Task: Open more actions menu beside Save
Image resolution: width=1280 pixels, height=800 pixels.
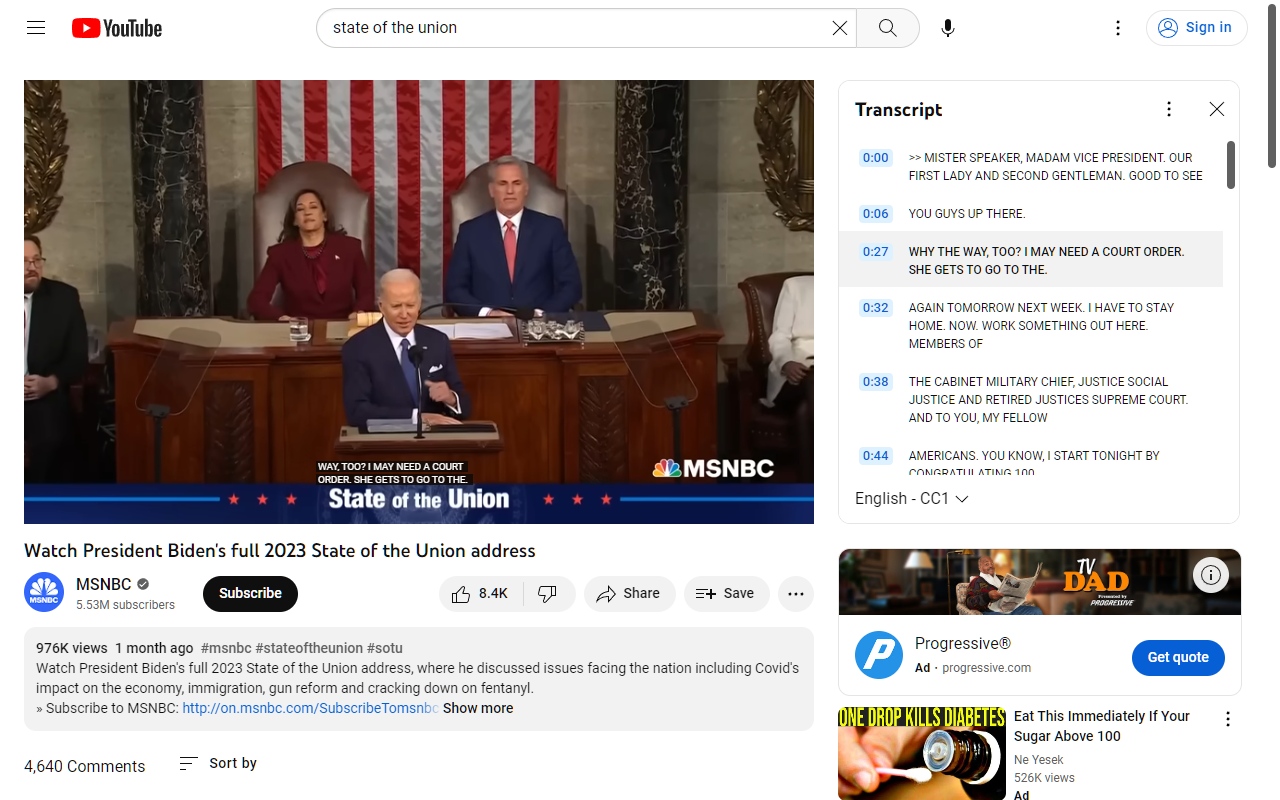Action: tap(796, 594)
